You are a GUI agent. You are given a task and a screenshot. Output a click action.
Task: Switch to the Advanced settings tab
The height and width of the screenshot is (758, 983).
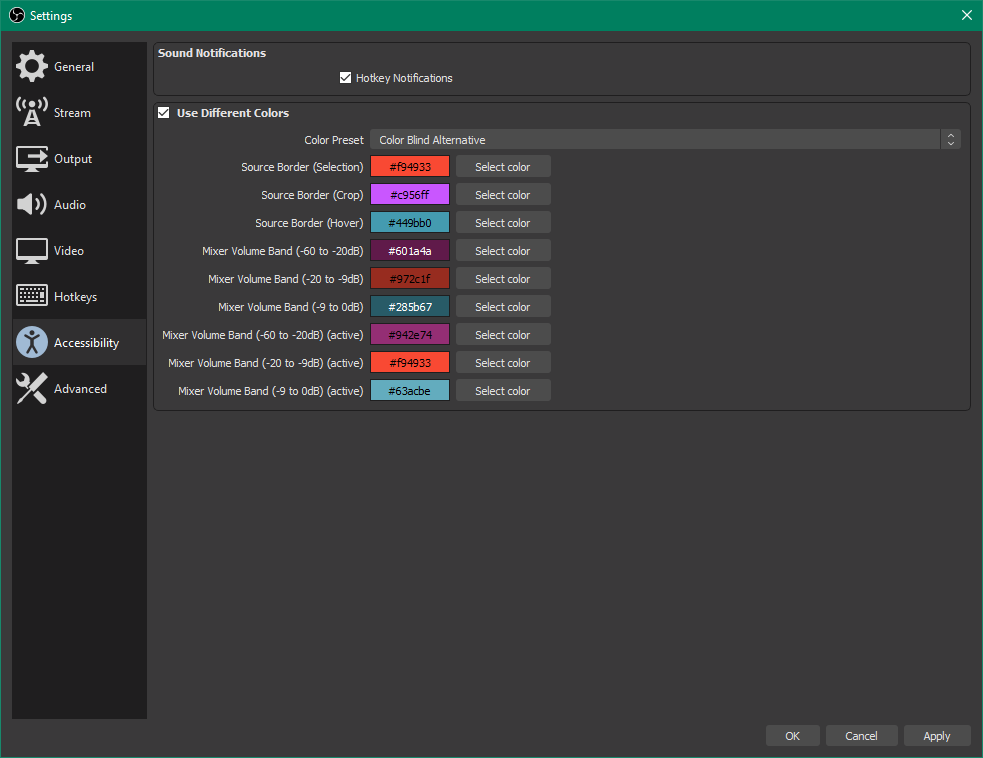[79, 388]
